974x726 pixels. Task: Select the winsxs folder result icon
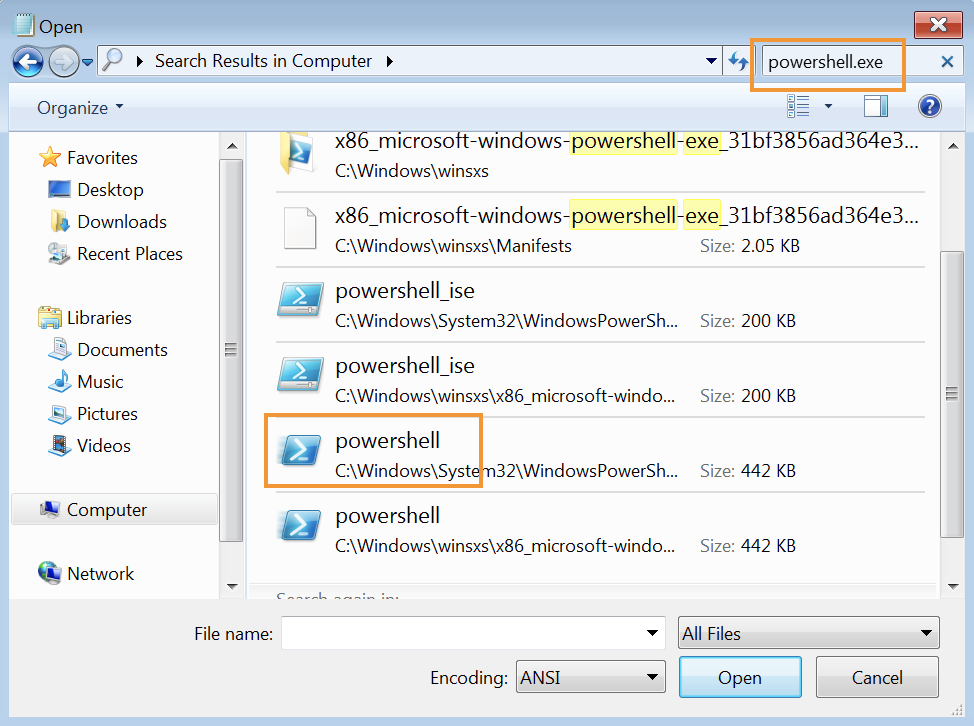(298, 153)
